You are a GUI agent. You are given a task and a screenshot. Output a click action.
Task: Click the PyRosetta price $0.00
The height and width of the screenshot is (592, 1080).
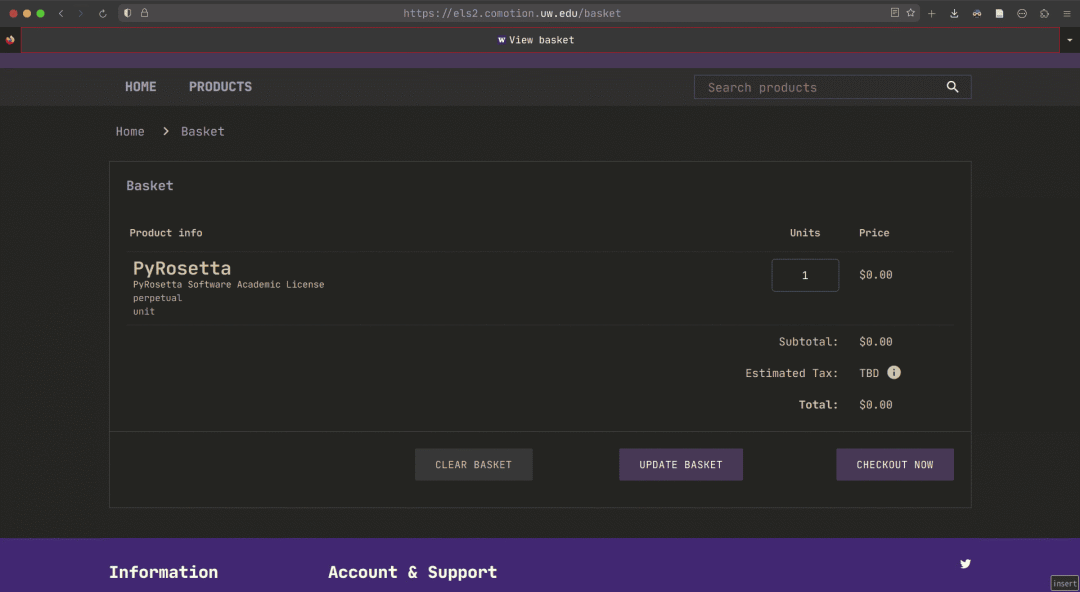click(x=875, y=275)
